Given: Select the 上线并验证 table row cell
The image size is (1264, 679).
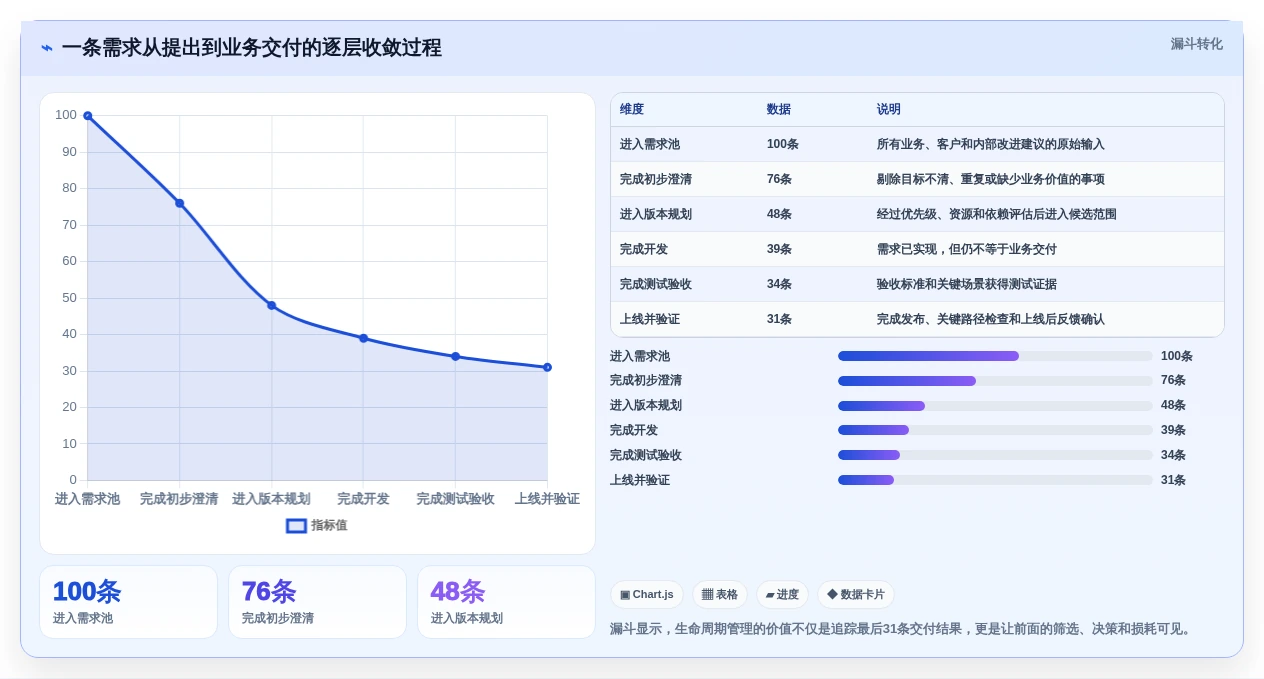Looking at the screenshot, I should (x=650, y=319).
